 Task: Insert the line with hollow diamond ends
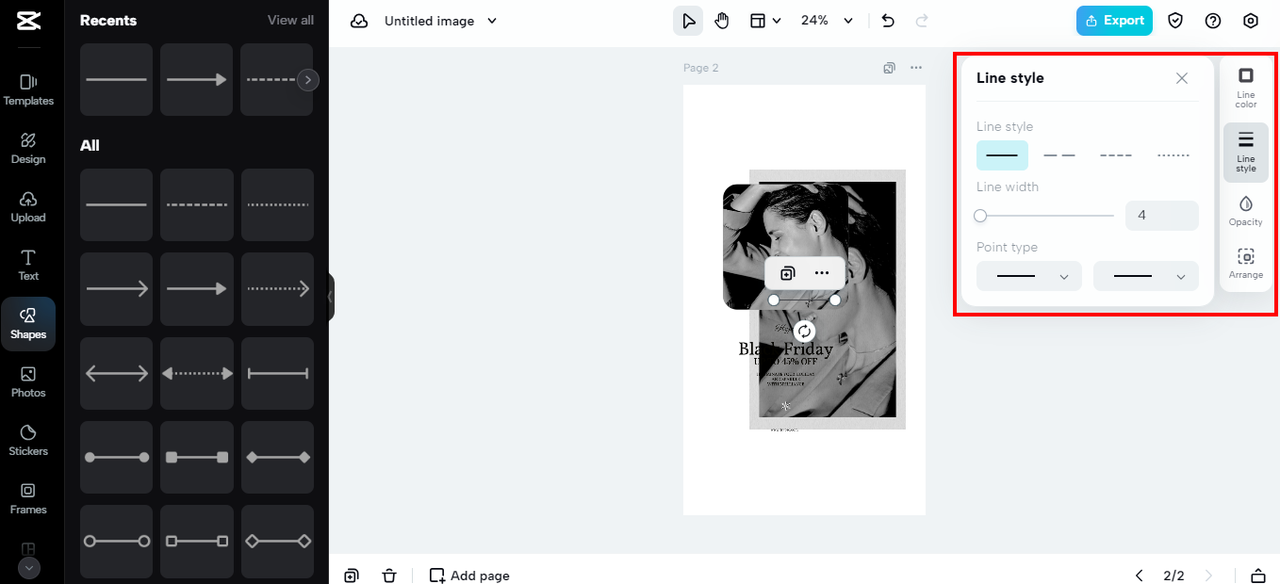click(x=277, y=541)
